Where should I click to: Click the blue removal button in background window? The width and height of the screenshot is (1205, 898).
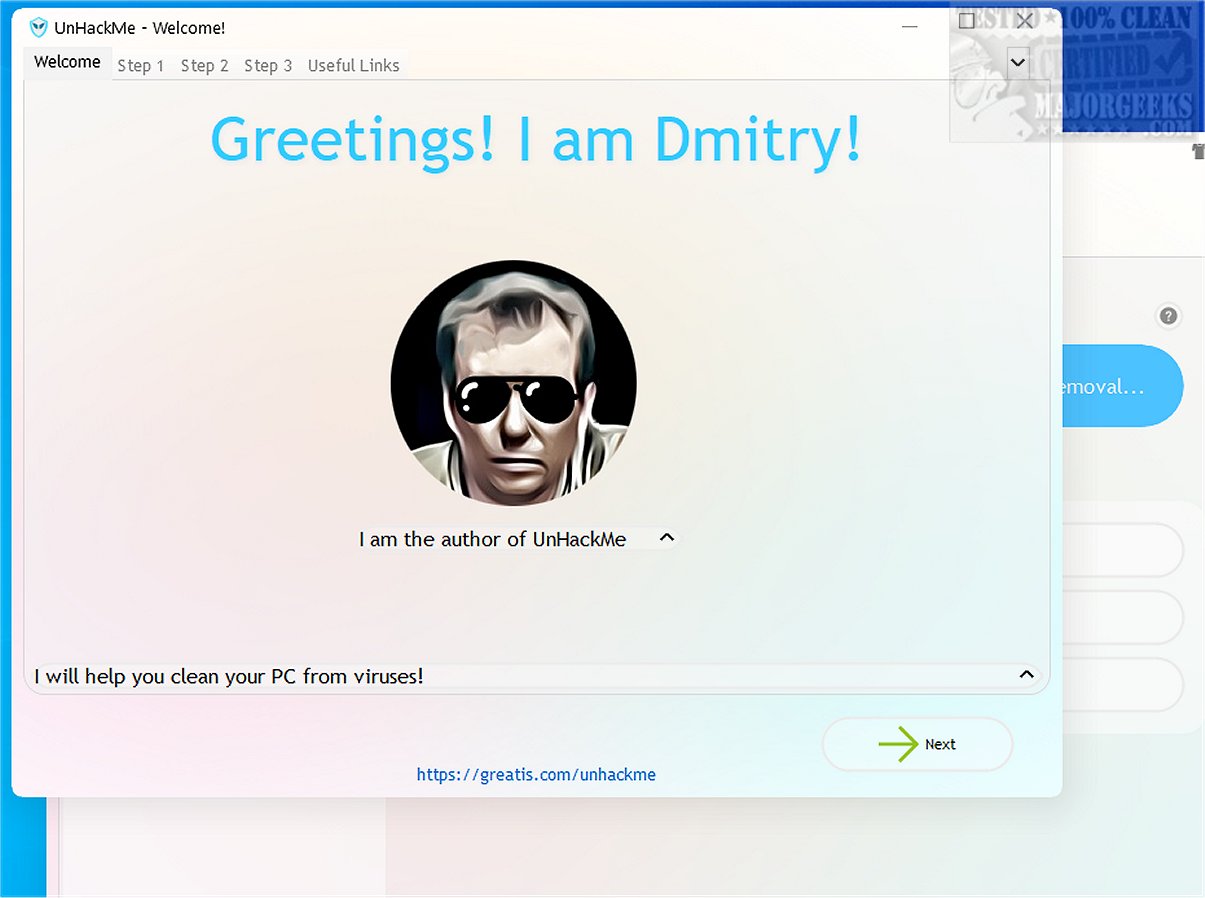tap(1122, 386)
